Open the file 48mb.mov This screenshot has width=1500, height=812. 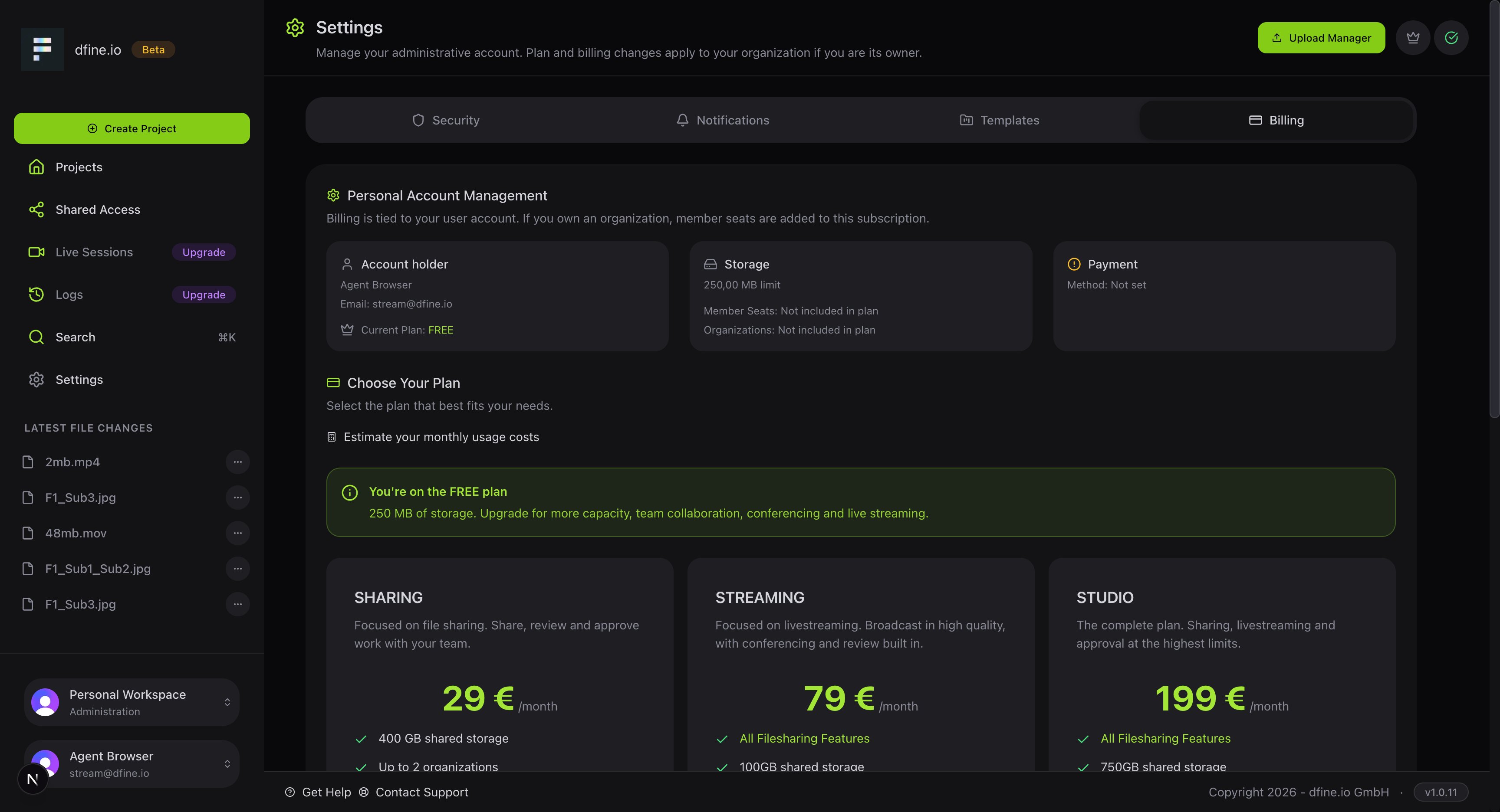pos(76,533)
